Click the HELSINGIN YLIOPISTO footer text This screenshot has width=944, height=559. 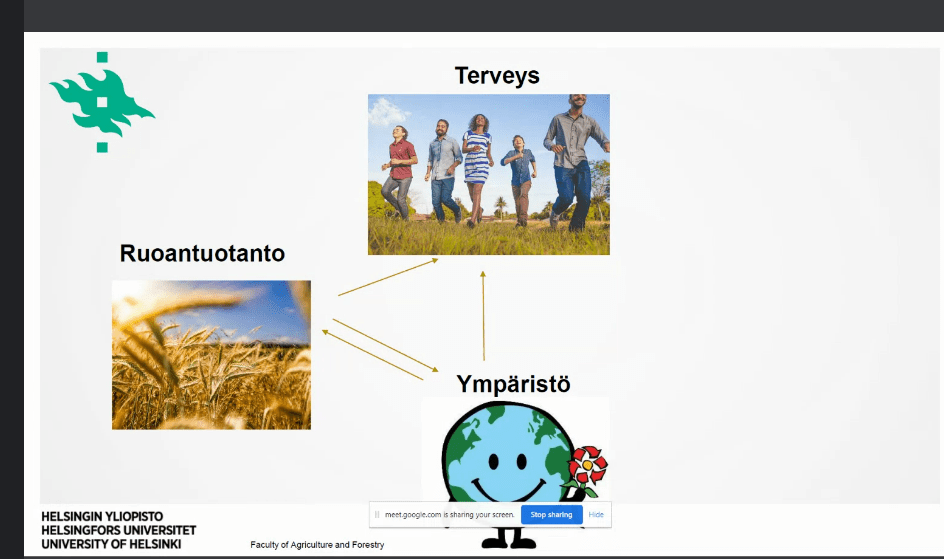tap(102, 517)
